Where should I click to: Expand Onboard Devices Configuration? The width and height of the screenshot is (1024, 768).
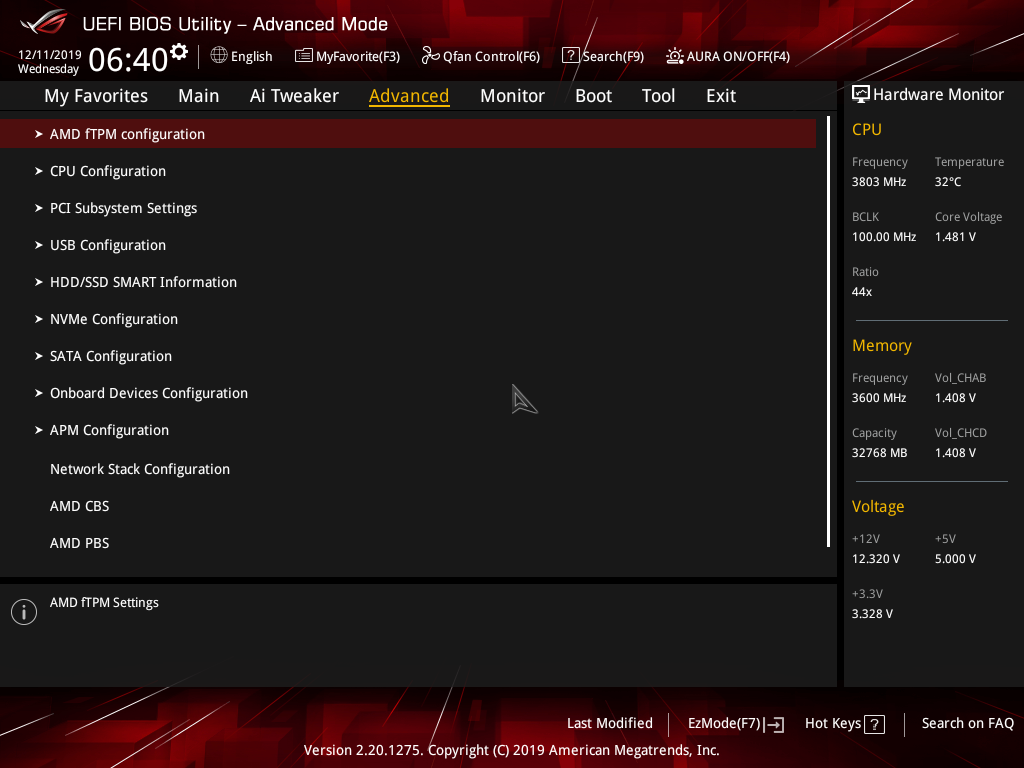(x=148, y=393)
